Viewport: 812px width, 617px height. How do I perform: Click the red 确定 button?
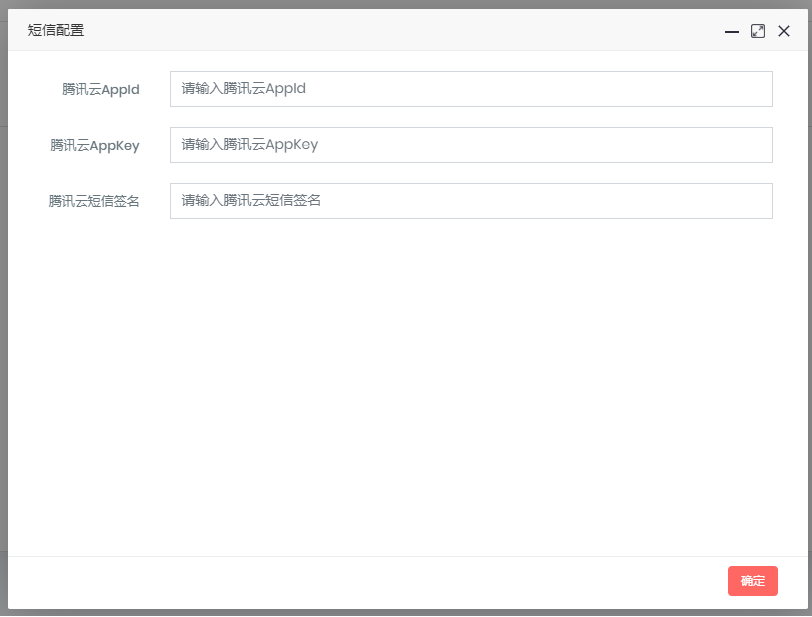[752, 581]
